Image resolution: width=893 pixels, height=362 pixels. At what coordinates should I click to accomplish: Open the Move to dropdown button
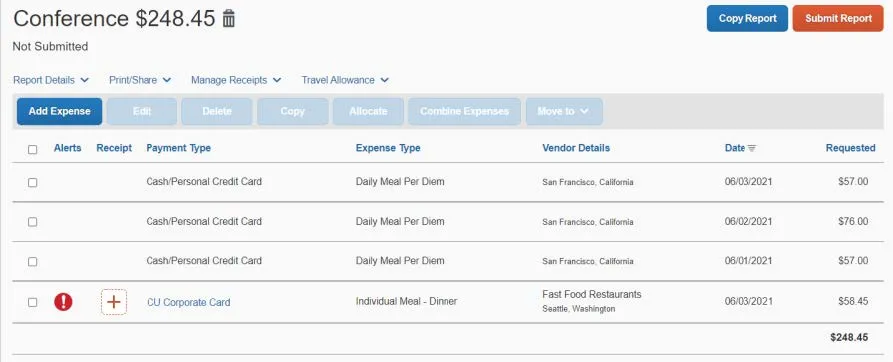tap(564, 112)
